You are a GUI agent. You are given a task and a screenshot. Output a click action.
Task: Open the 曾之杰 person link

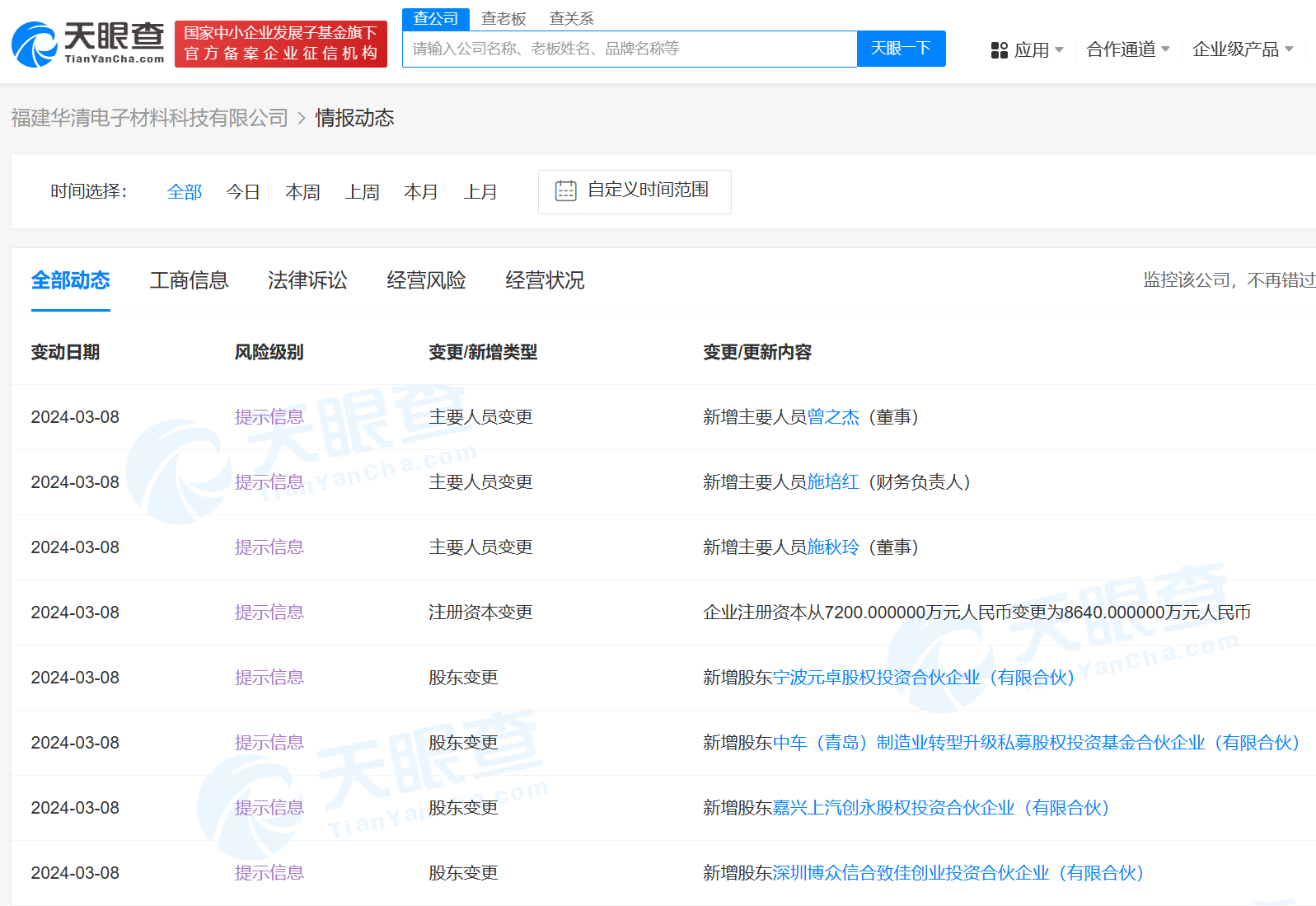[833, 417]
